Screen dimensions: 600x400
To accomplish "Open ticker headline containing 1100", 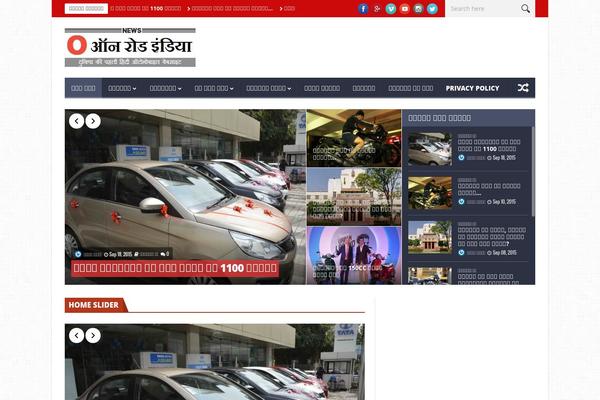I will [x=146, y=8].
